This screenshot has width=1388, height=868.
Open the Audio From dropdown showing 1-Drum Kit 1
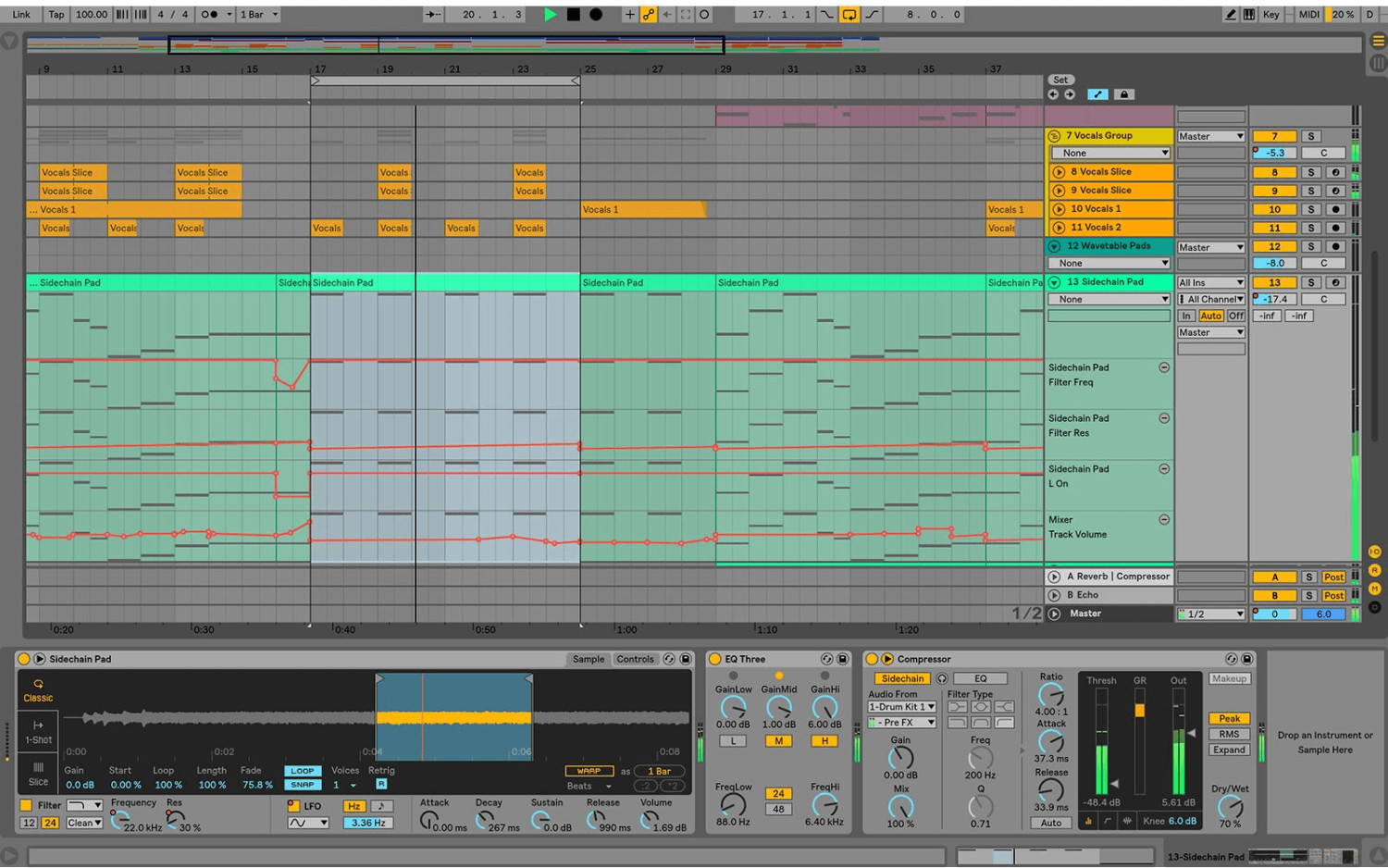pyautogui.click(x=901, y=706)
